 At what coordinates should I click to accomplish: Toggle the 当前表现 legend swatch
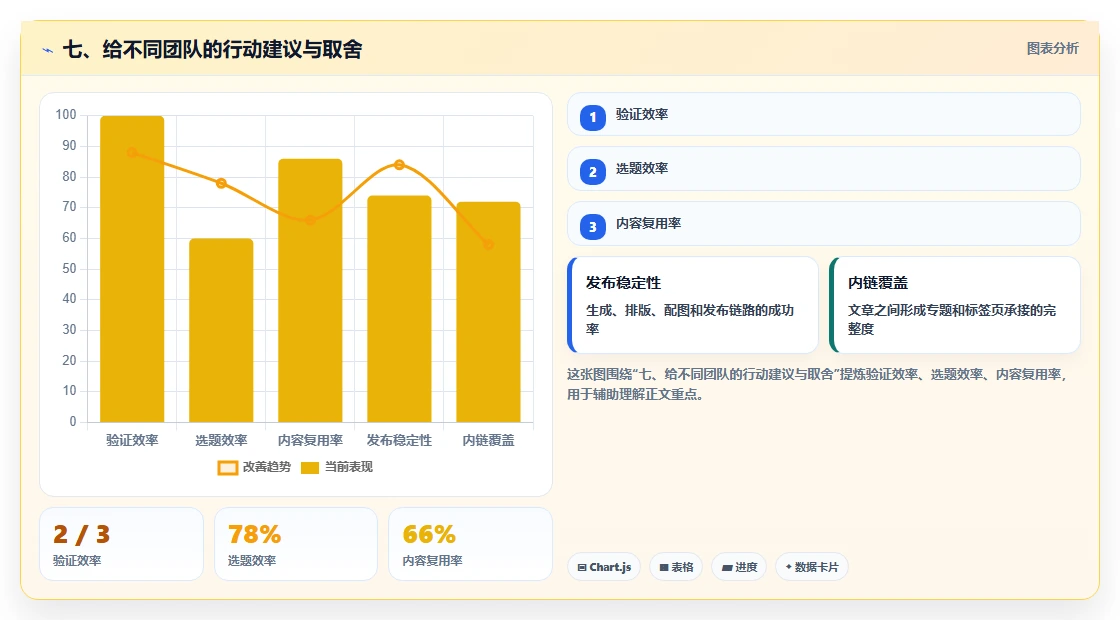click(309, 468)
